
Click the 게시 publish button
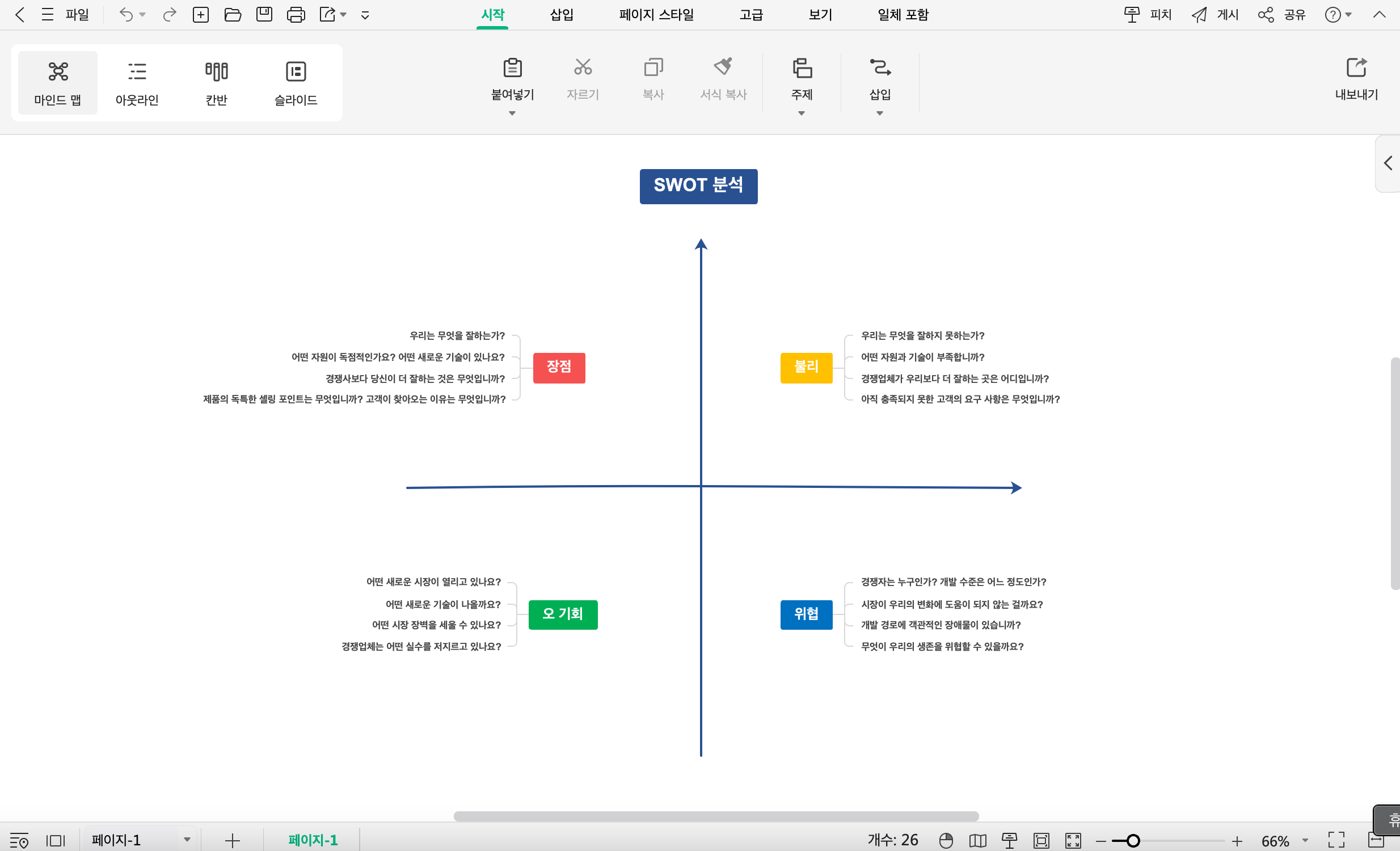[x=1215, y=15]
